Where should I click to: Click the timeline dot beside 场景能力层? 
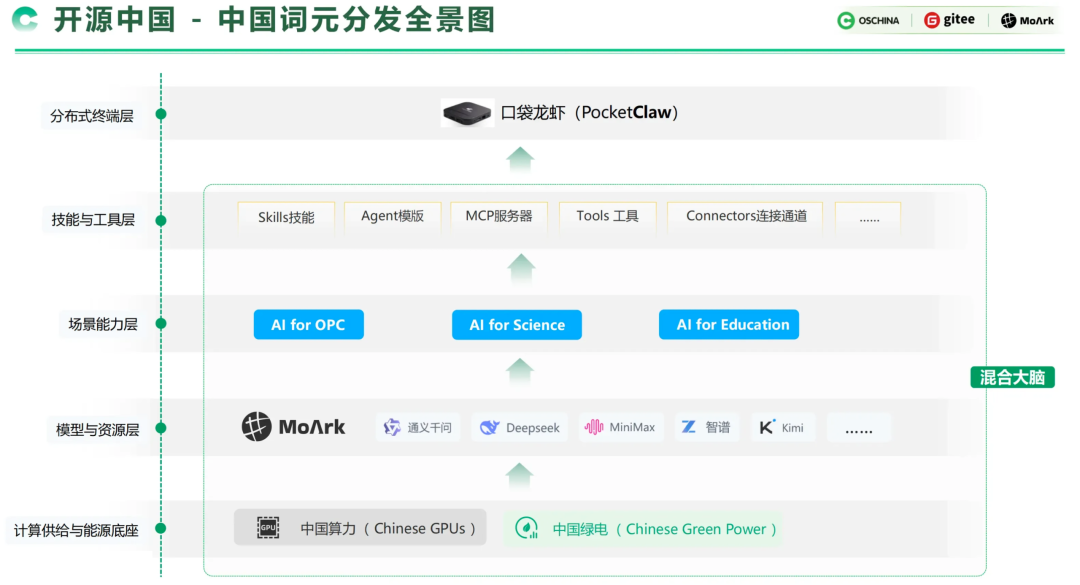click(x=161, y=323)
